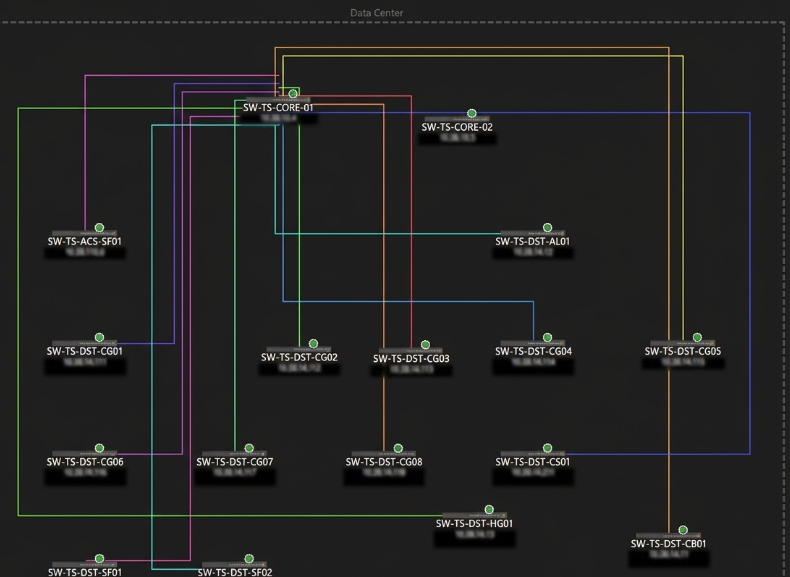
Task: Select the SW-TS-DST-CG01 switch icon
Action: 85,344
